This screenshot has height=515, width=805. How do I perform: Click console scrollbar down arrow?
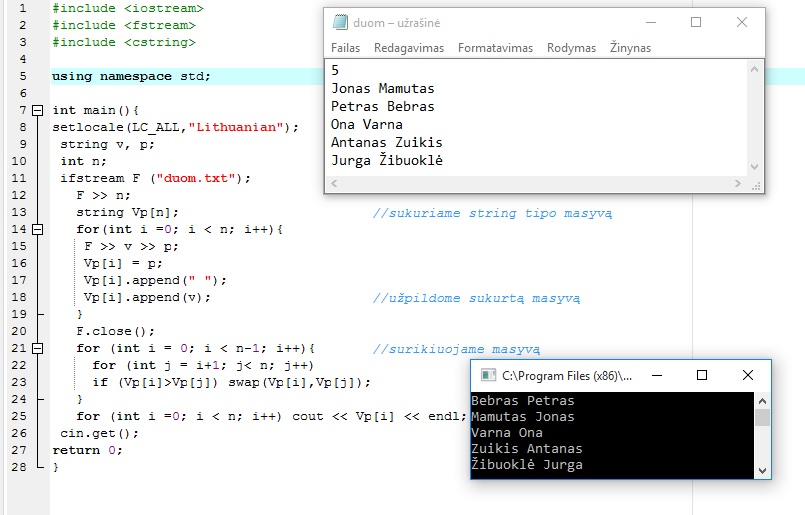point(762,471)
